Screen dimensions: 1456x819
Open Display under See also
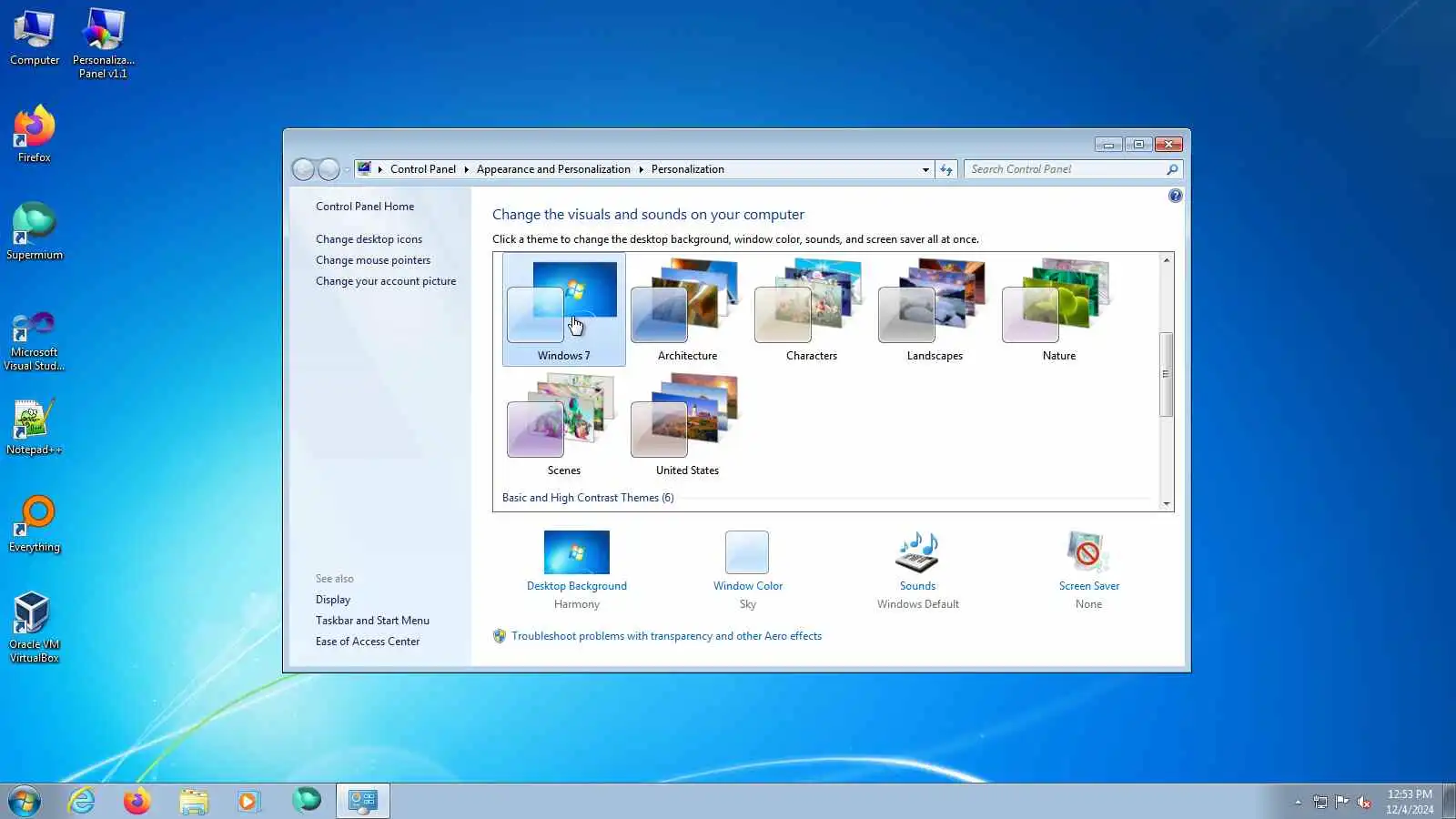coord(333,600)
